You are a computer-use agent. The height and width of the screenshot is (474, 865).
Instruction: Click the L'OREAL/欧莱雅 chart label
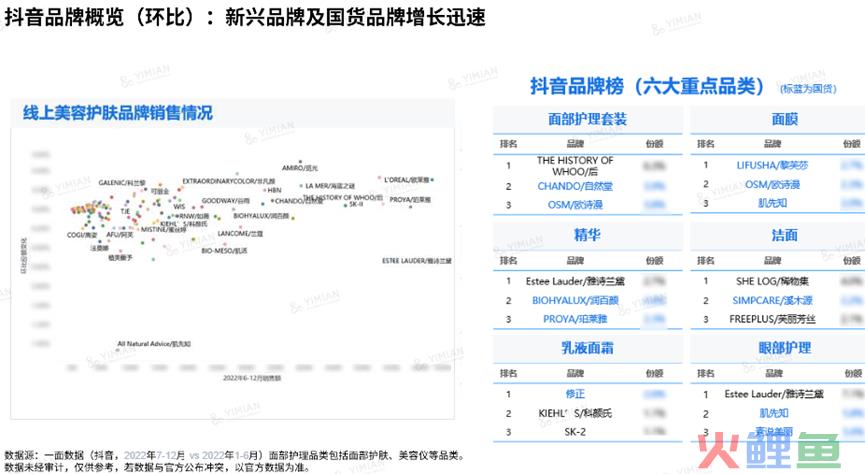[407, 180]
